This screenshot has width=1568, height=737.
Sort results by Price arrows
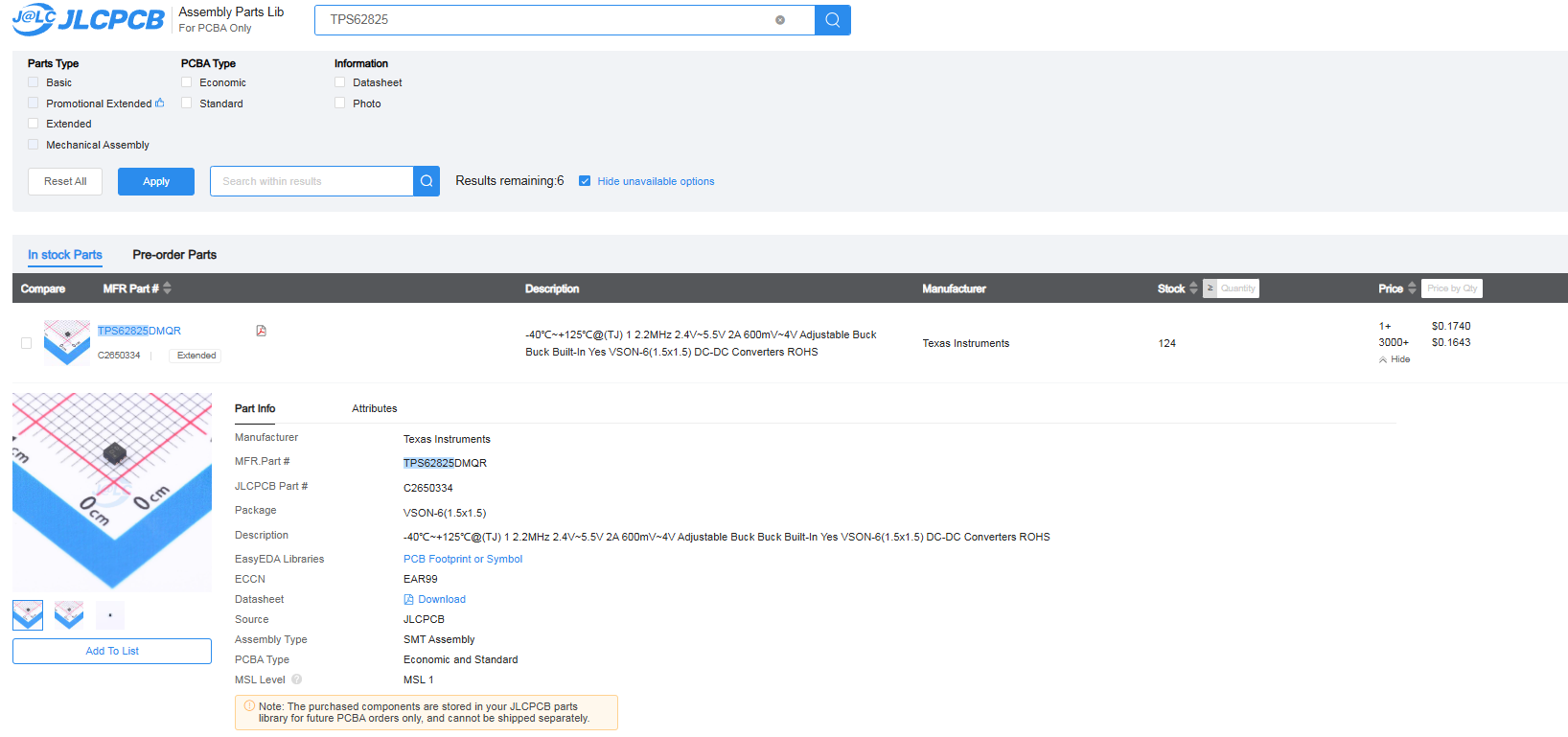tap(1412, 288)
